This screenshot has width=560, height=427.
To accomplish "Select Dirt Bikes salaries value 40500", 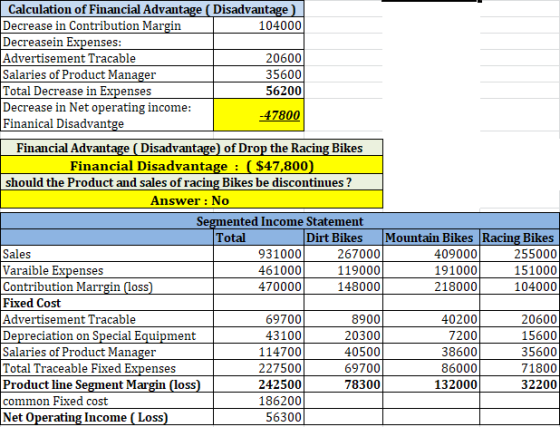I will (x=344, y=352).
